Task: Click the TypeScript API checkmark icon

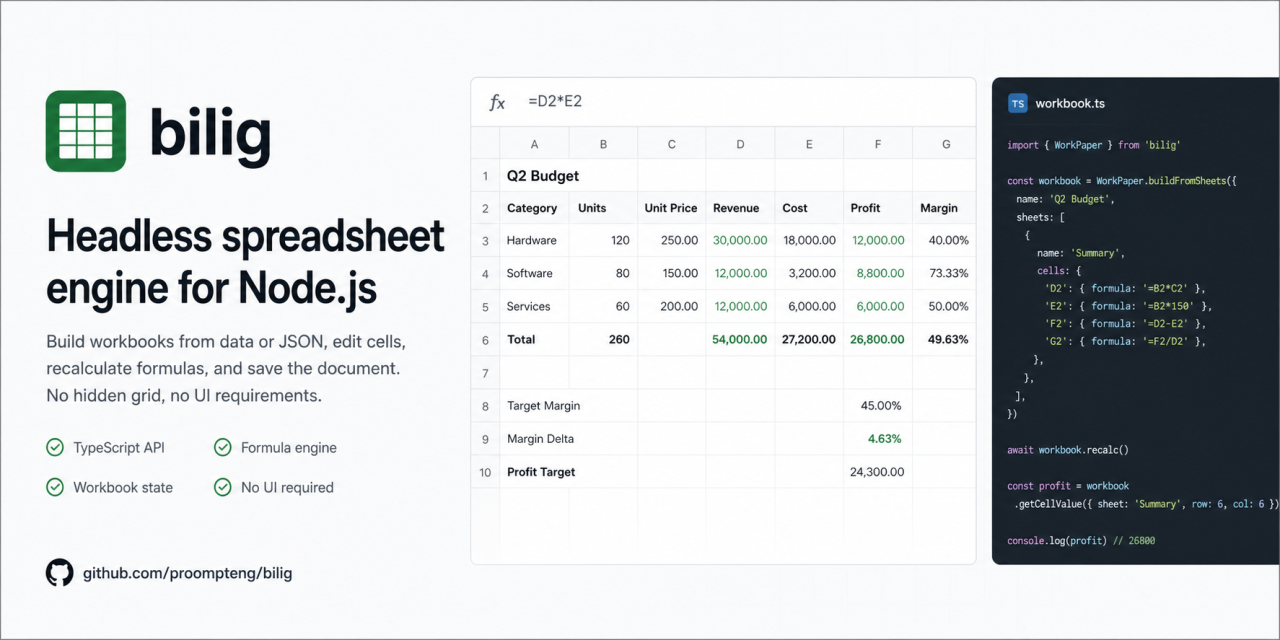Action: pos(55,447)
